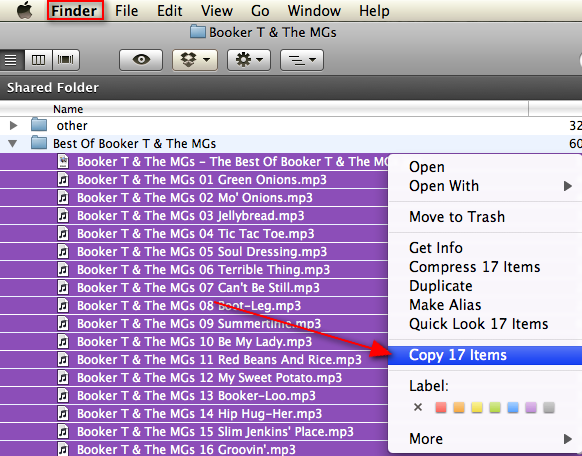Click the music icon for 02 Mo' Onions.mp3
The image size is (582, 456).
(63, 197)
